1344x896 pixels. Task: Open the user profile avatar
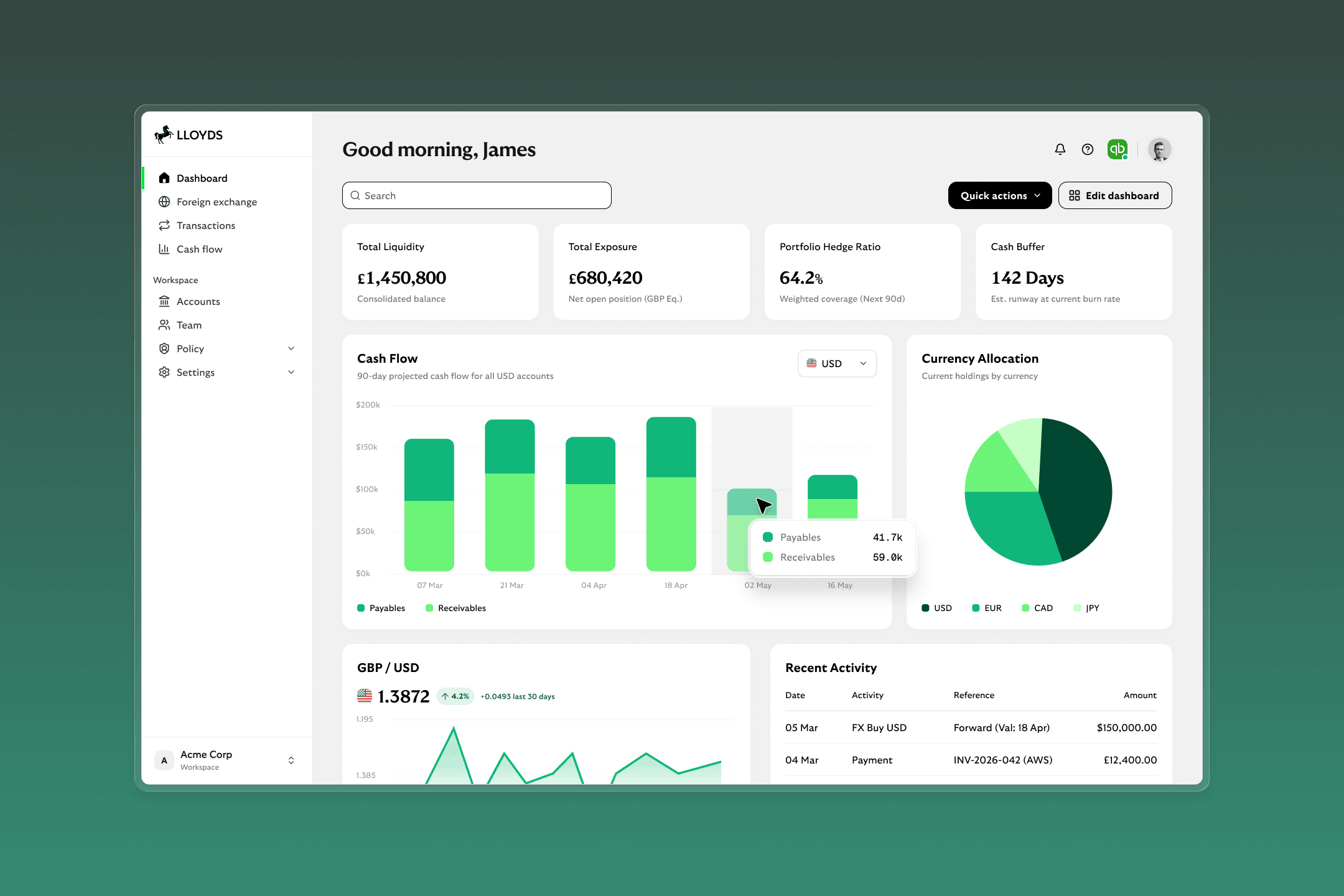1159,149
